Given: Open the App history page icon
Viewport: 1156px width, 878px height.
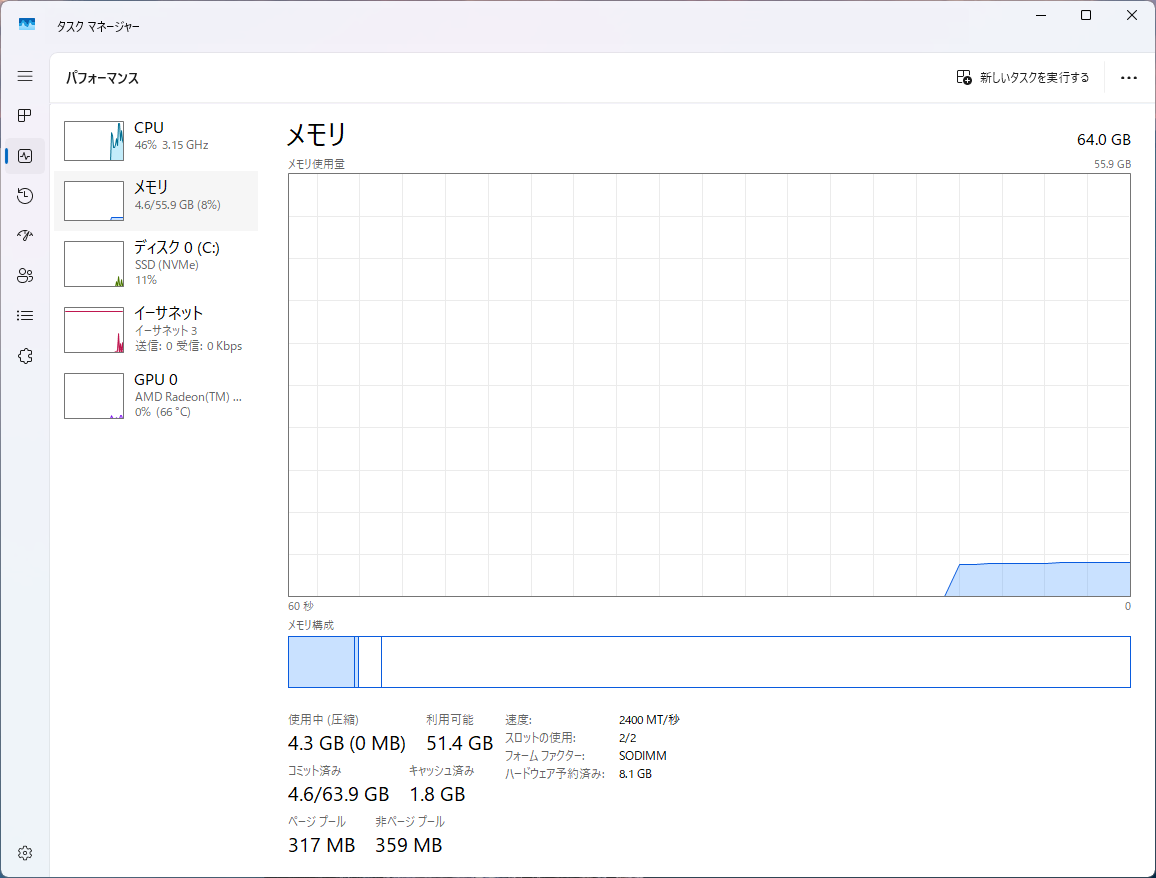Looking at the screenshot, I should pos(25,196).
